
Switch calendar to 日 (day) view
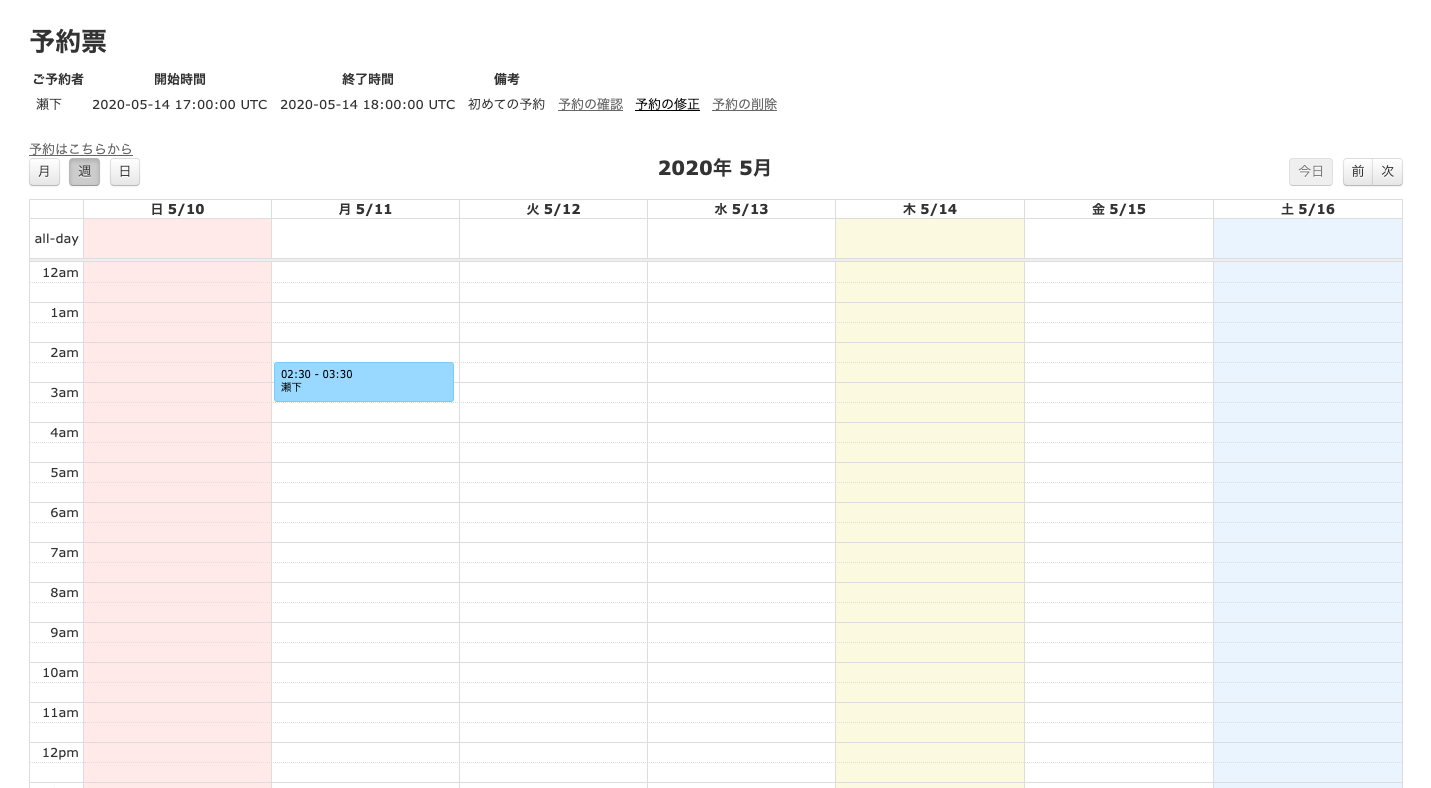pyautogui.click(x=124, y=171)
